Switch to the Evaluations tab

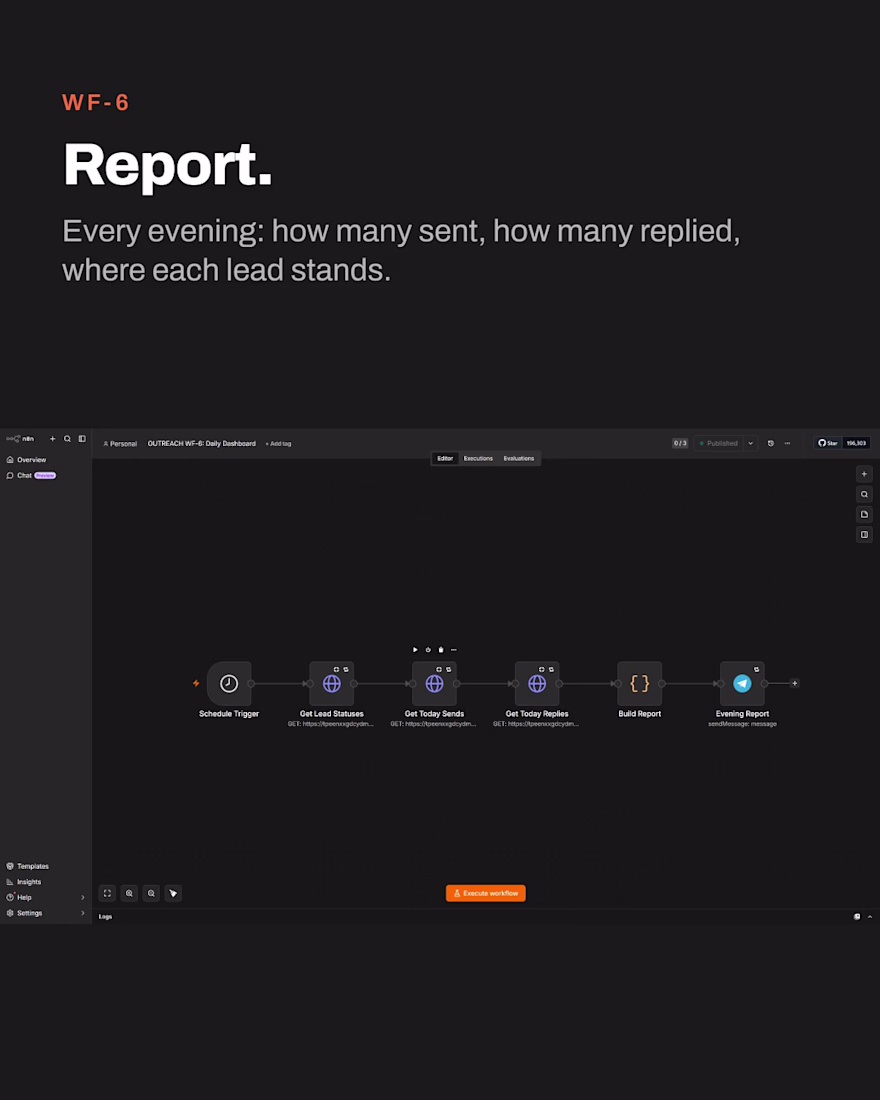click(x=519, y=458)
